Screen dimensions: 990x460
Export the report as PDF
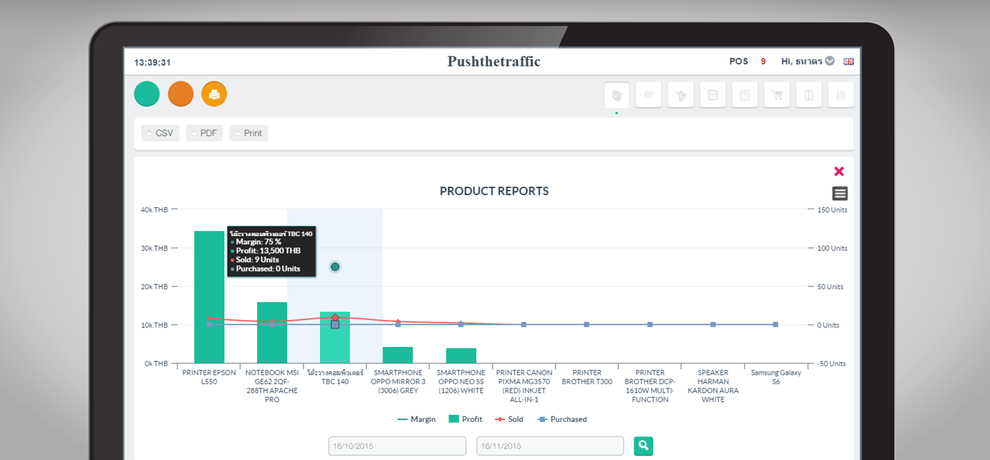(x=205, y=133)
